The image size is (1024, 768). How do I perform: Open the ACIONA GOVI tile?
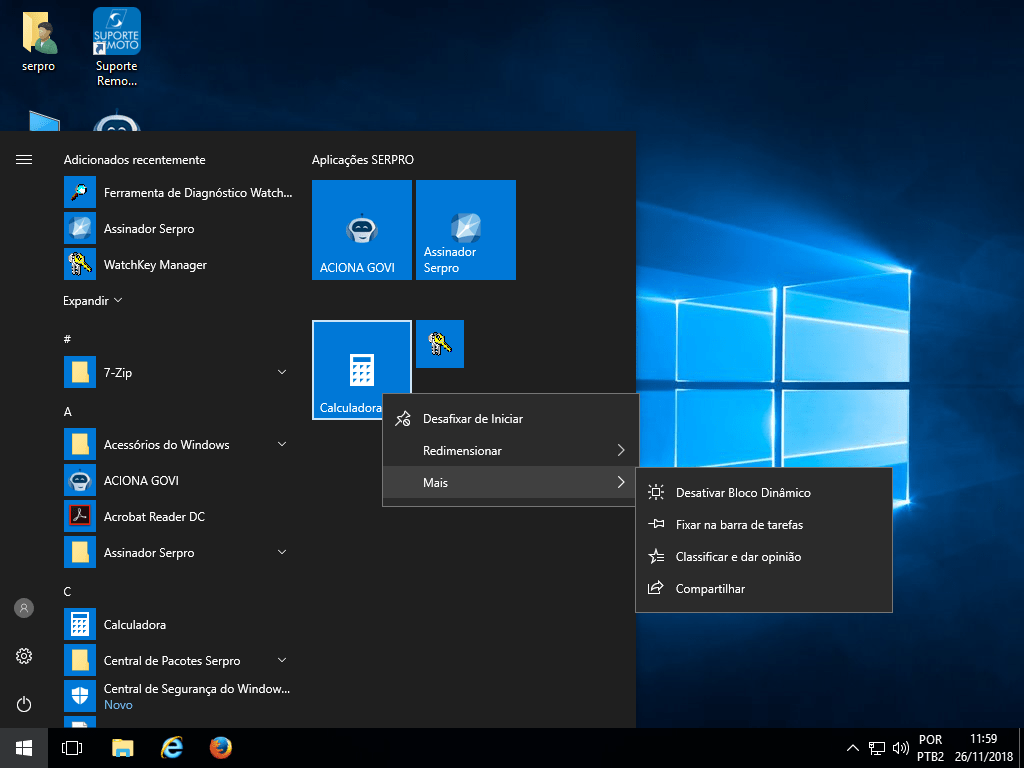click(361, 230)
